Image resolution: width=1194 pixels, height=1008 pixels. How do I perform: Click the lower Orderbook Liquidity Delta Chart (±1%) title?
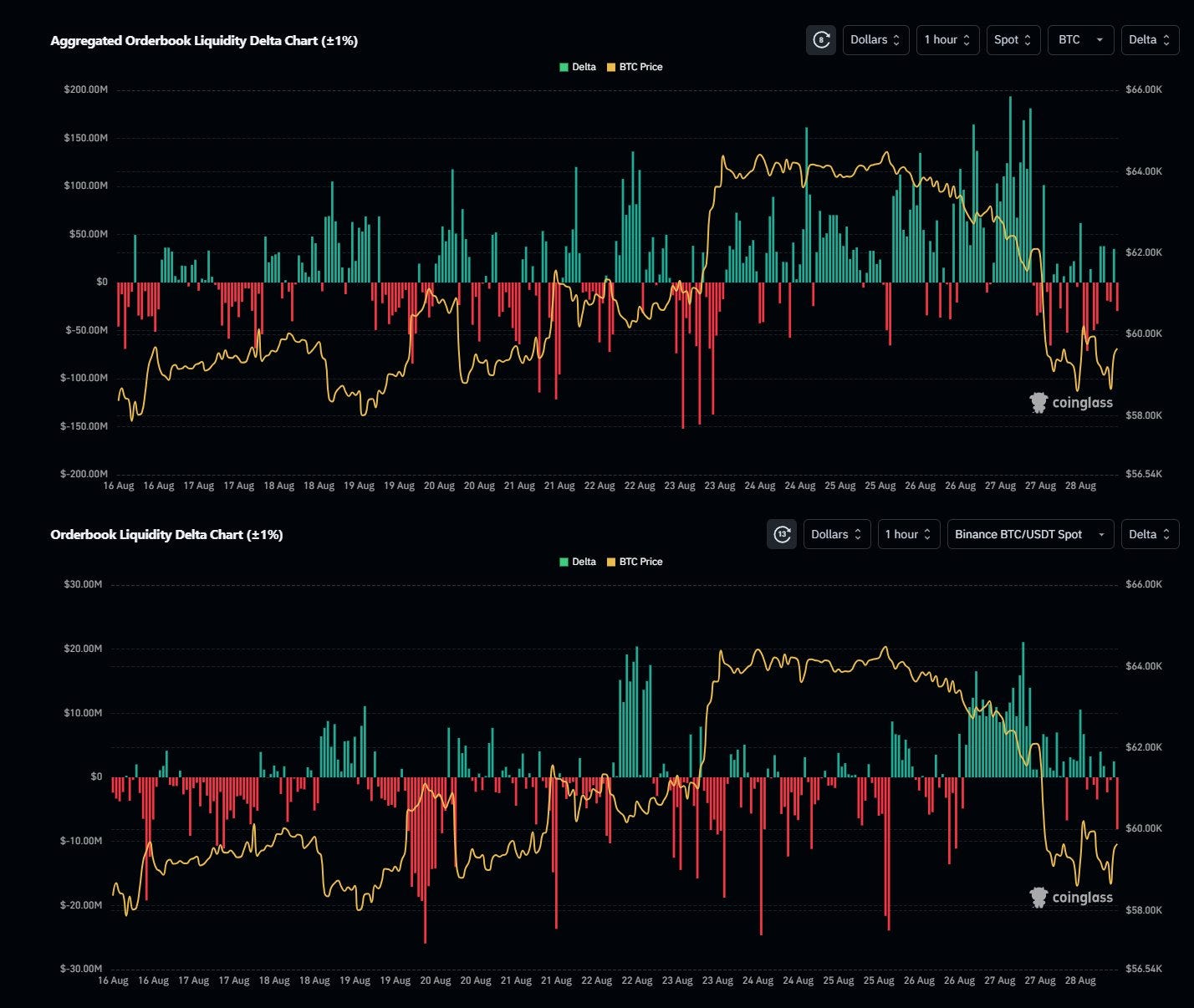pyautogui.click(x=166, y=535)
